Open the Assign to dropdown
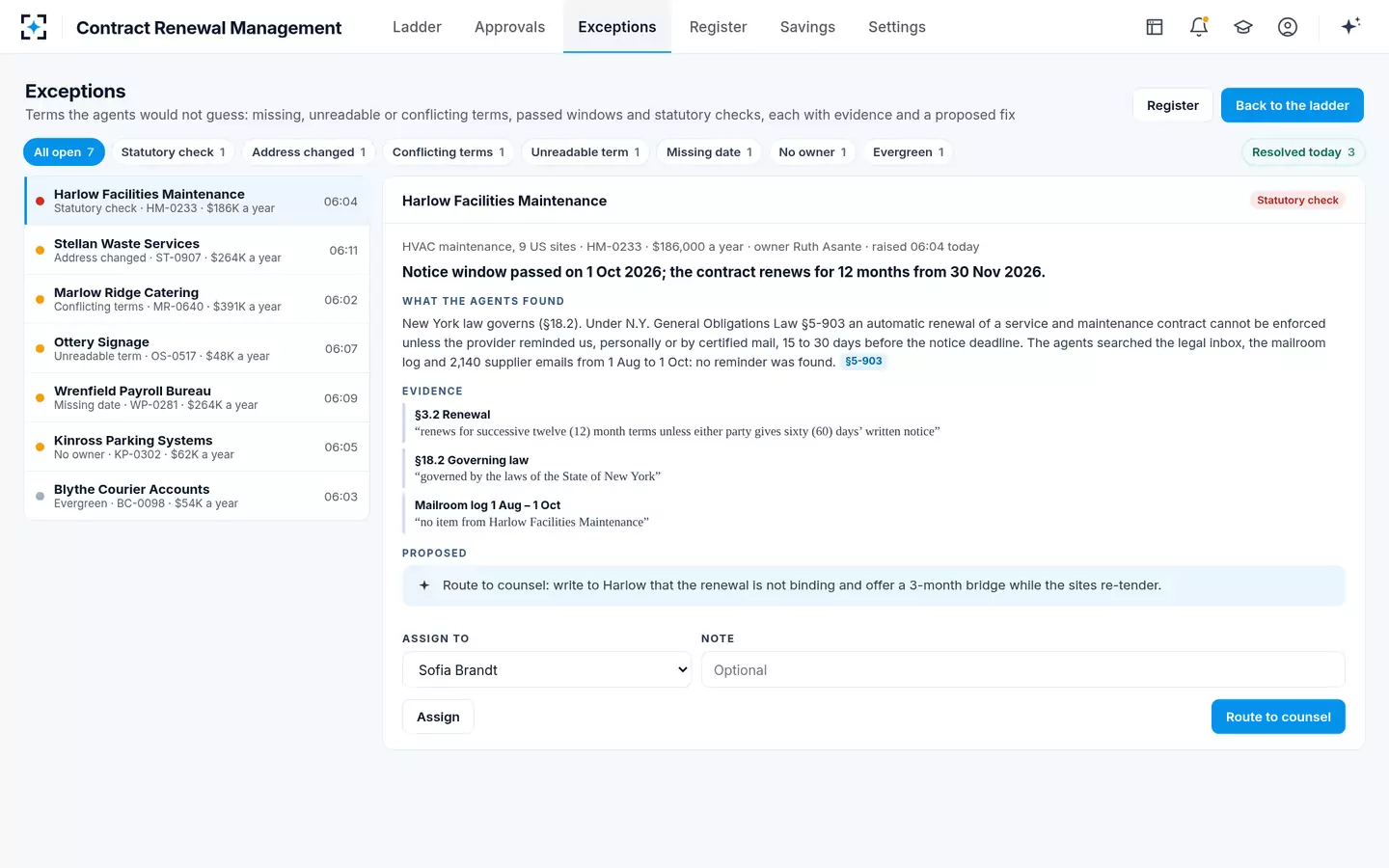Image resolution: width=1389 pixels, height=868 pixels. pyautogui.click(x=547, y=669)
